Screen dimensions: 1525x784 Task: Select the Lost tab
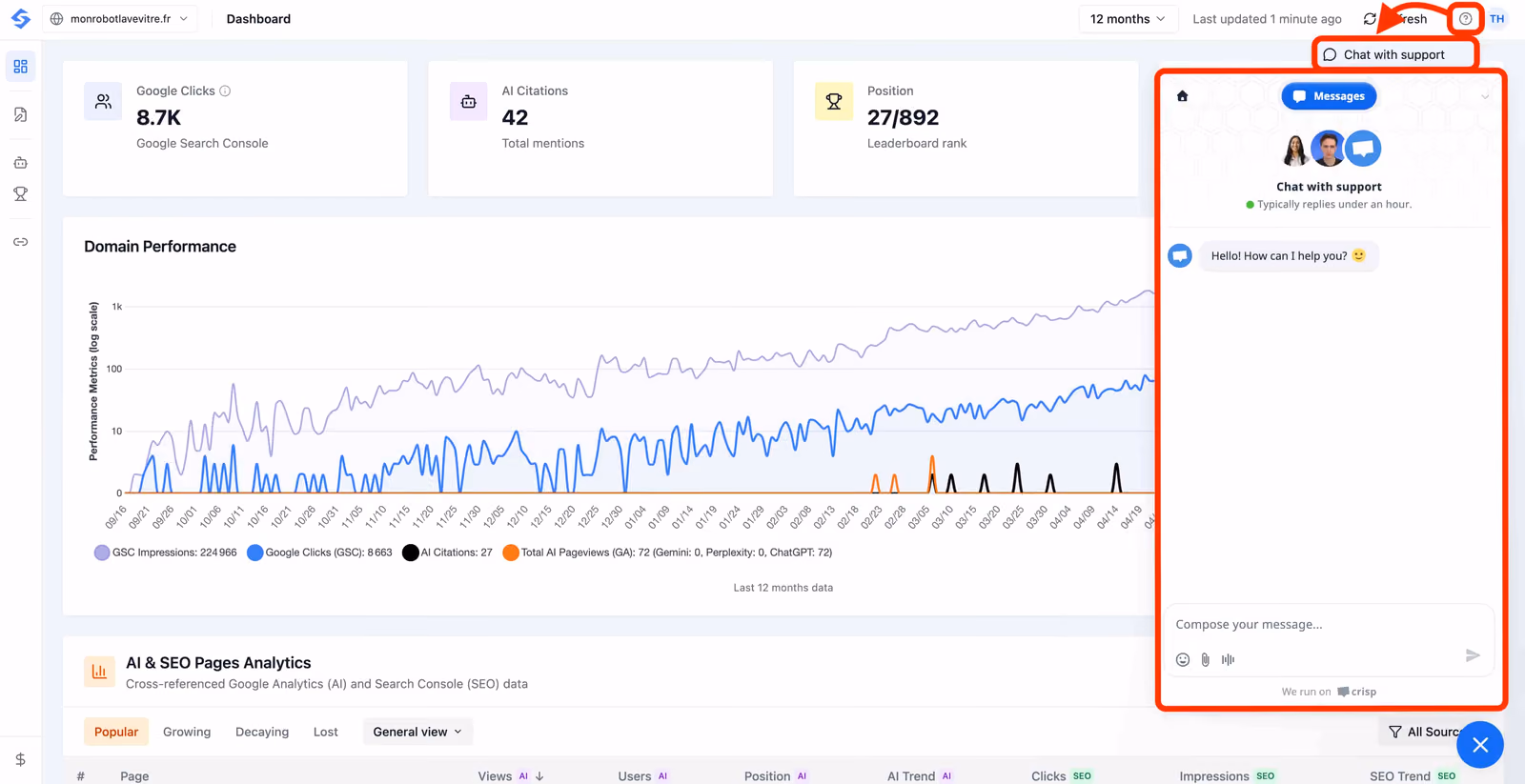tap(326, 732)
